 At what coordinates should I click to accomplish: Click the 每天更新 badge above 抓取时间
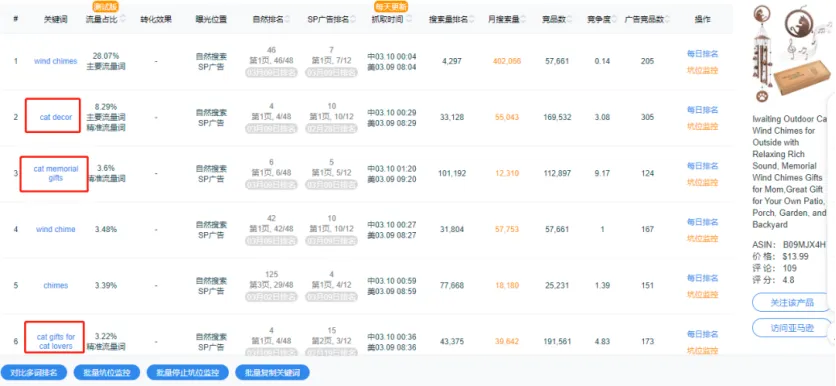click(x=390, y=6)
